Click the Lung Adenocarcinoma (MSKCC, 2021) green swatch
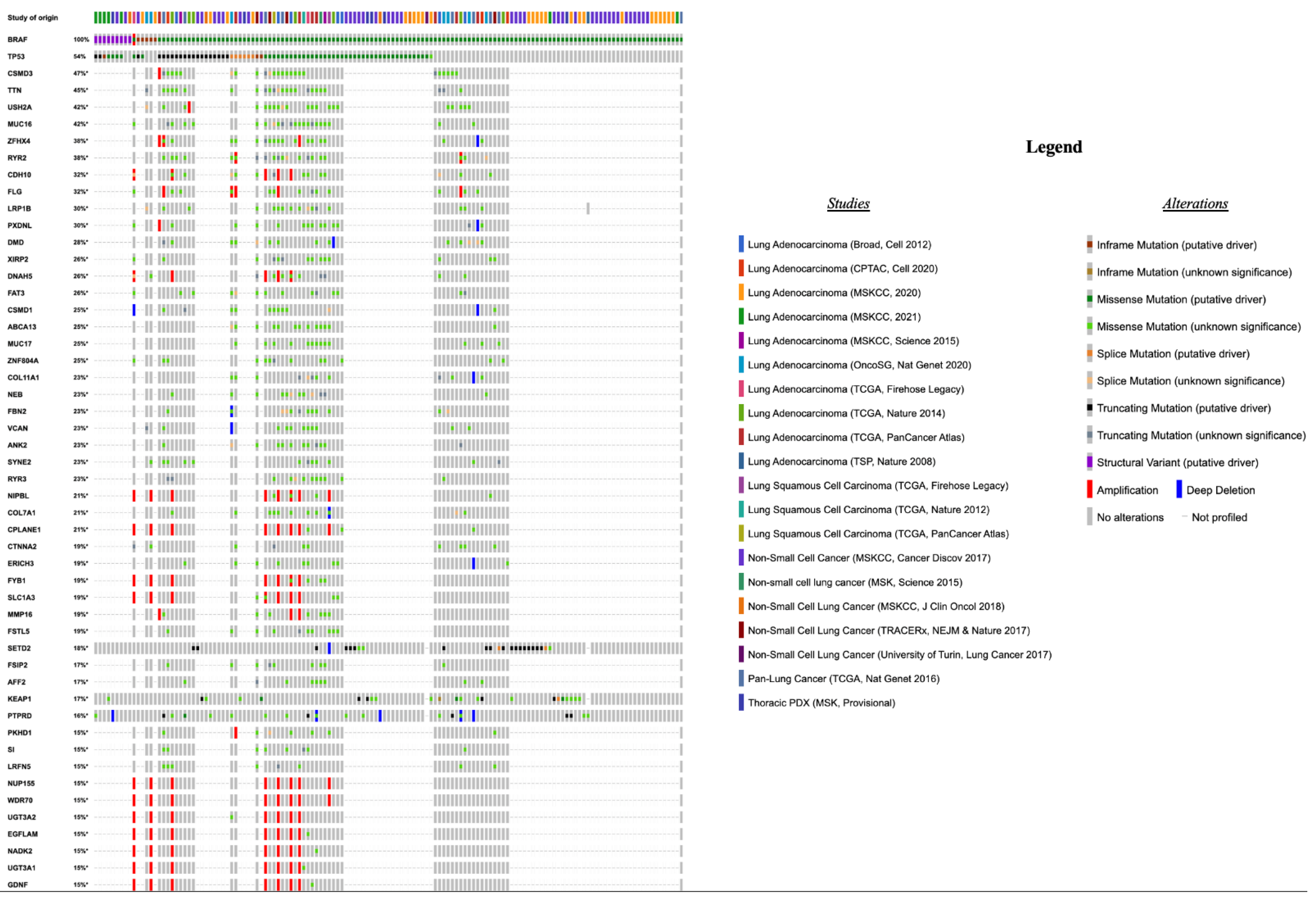The width and height of the screenshot is (1316, 904). (741, 316)
